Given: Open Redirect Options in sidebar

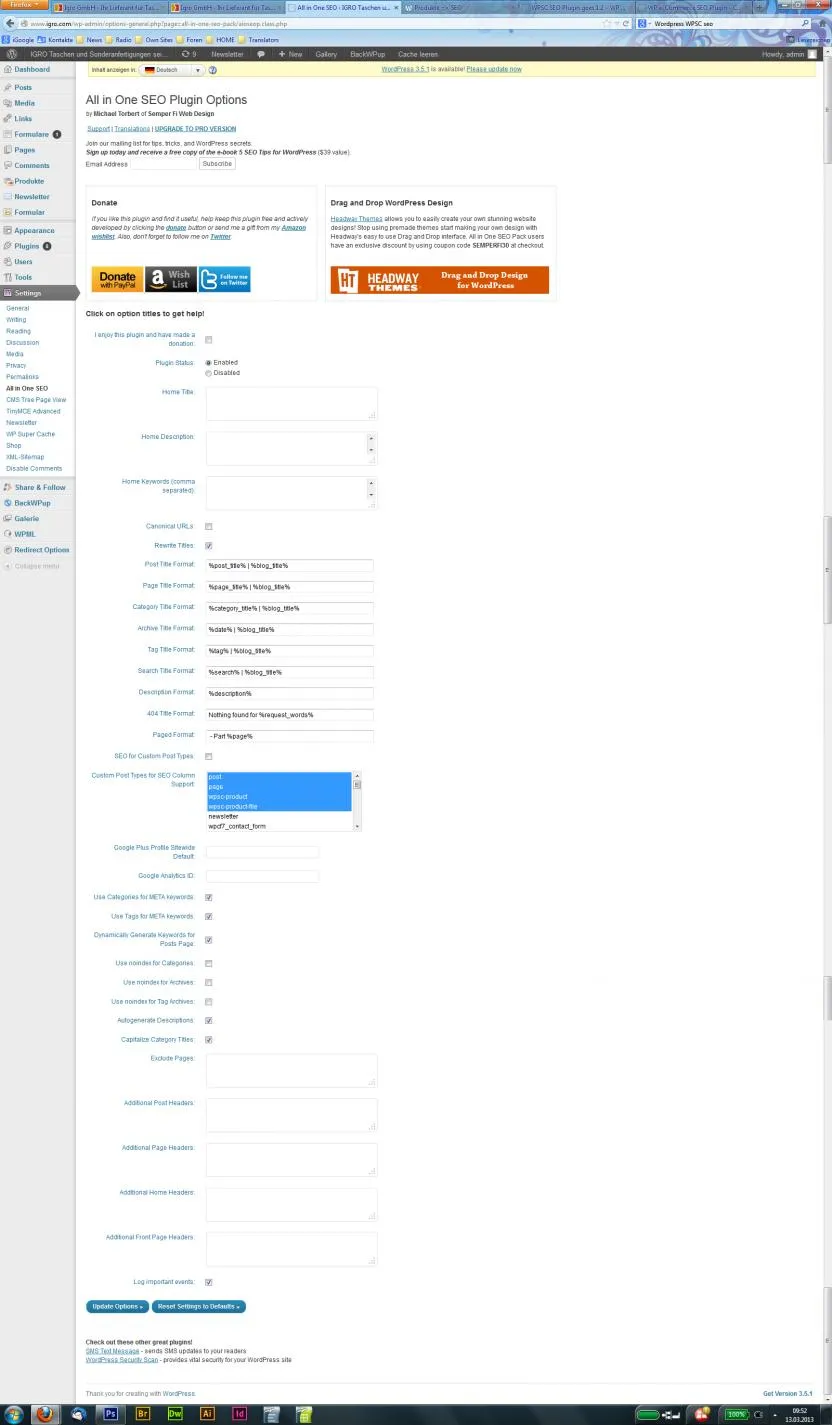Looking at the screenshot, I should [x=42, y=550].
